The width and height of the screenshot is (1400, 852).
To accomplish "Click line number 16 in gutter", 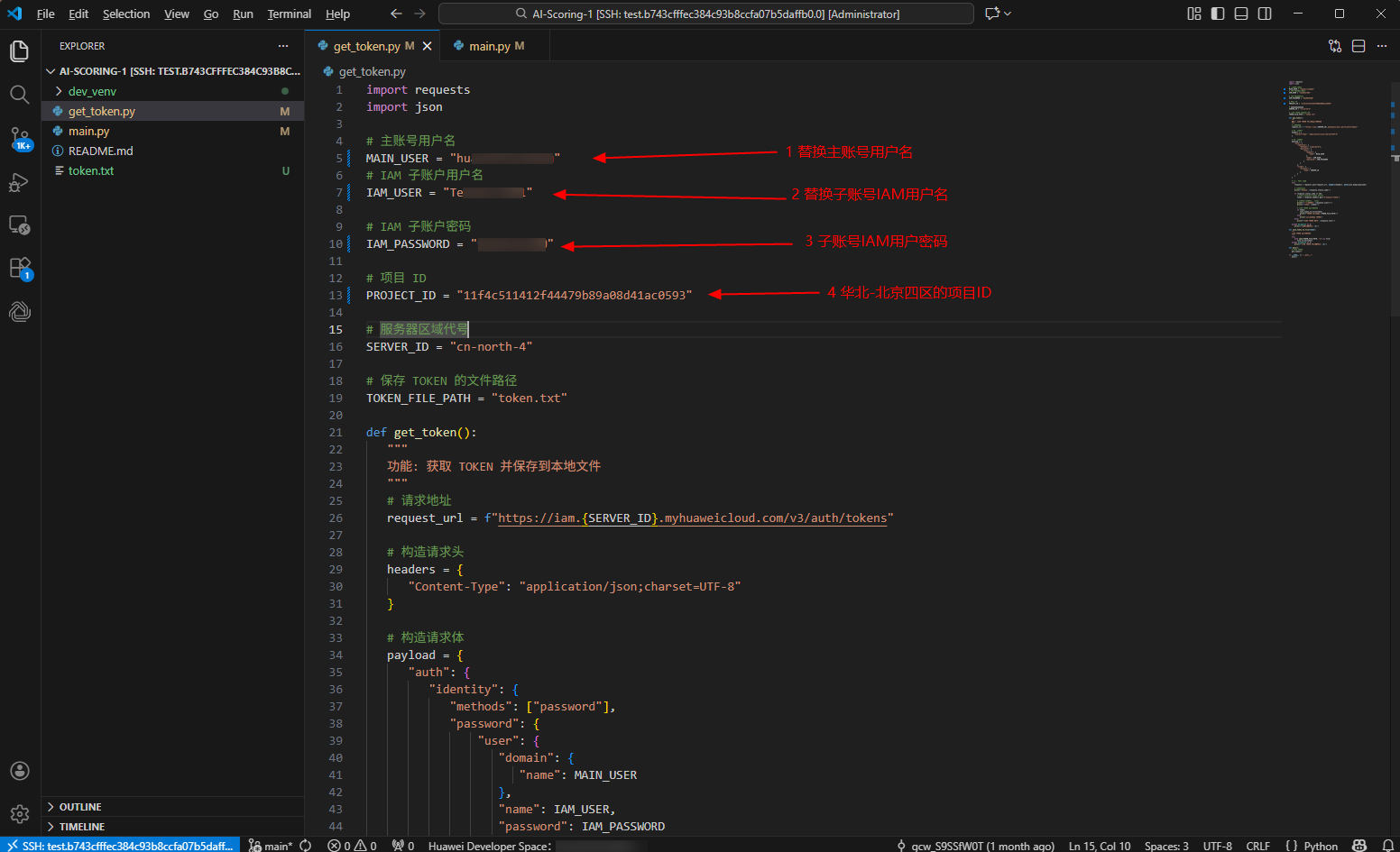I will click(336, 347).
